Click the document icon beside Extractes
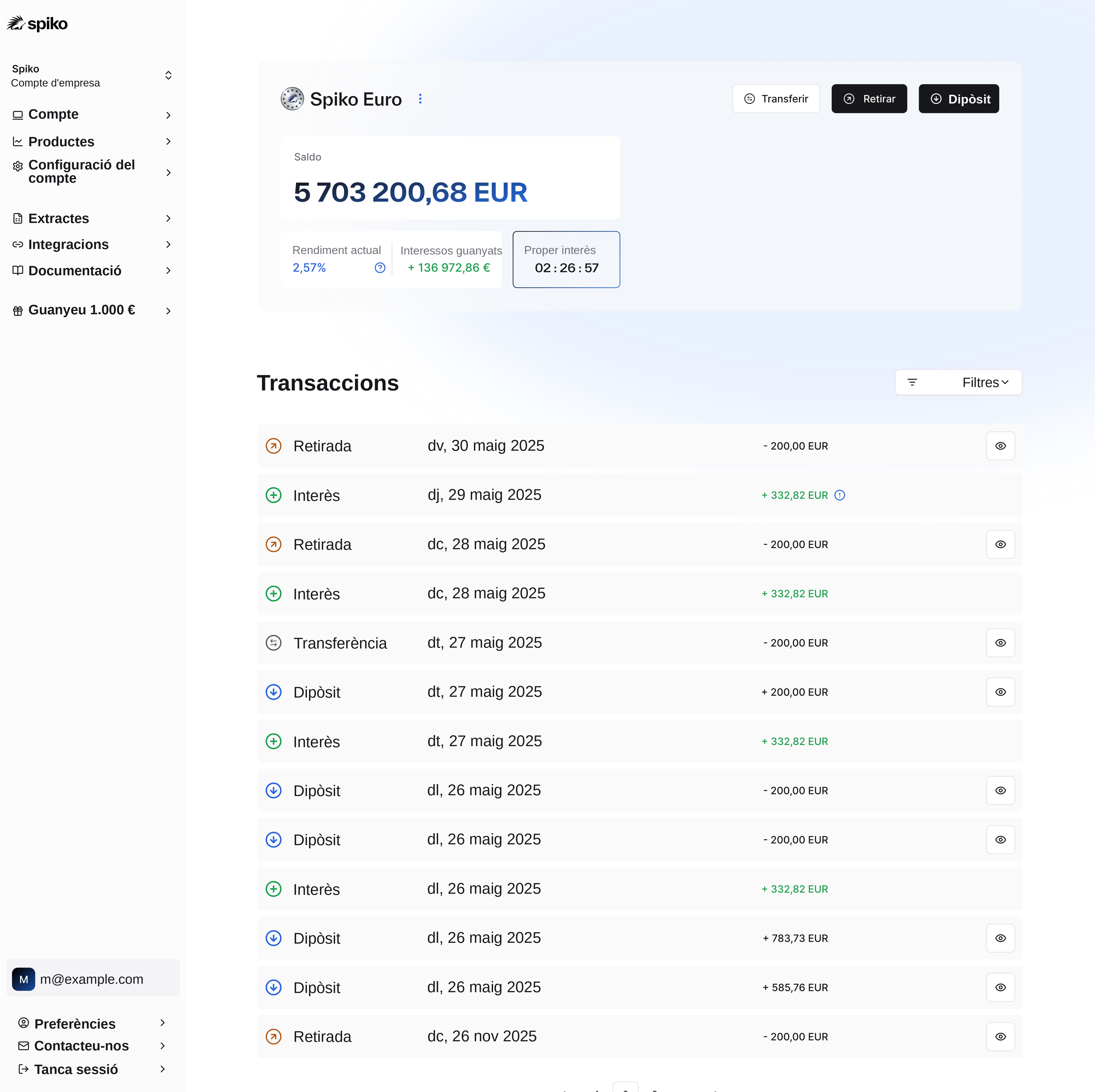Image resolution: width=1095 pixels, height=1092 pixels. pos(18,219)
